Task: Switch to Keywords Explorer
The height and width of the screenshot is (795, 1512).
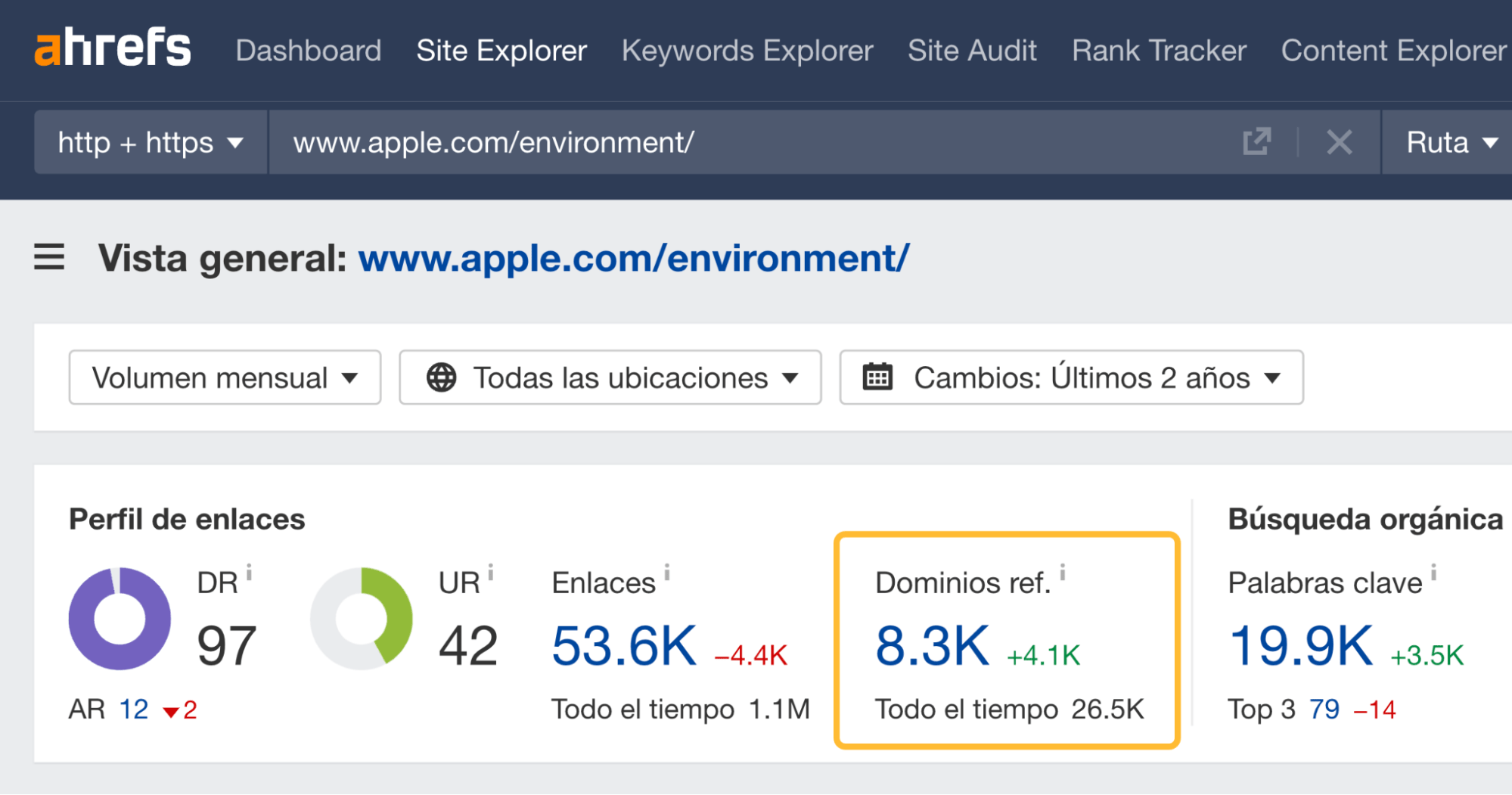Action: point(747,50)
